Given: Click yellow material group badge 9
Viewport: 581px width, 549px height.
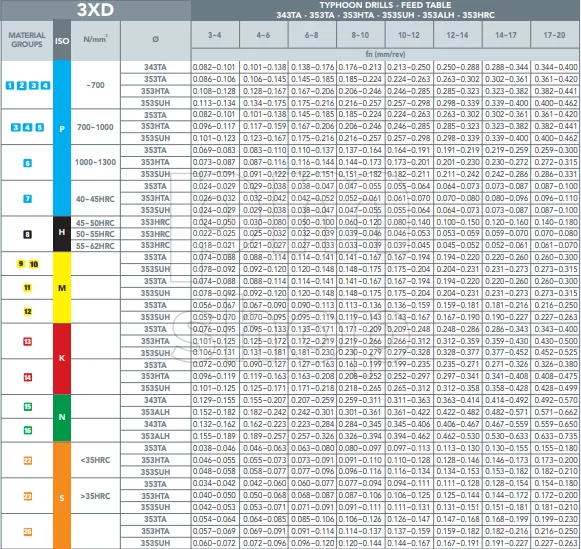Looking at the screenshot, I should [21, 264].
